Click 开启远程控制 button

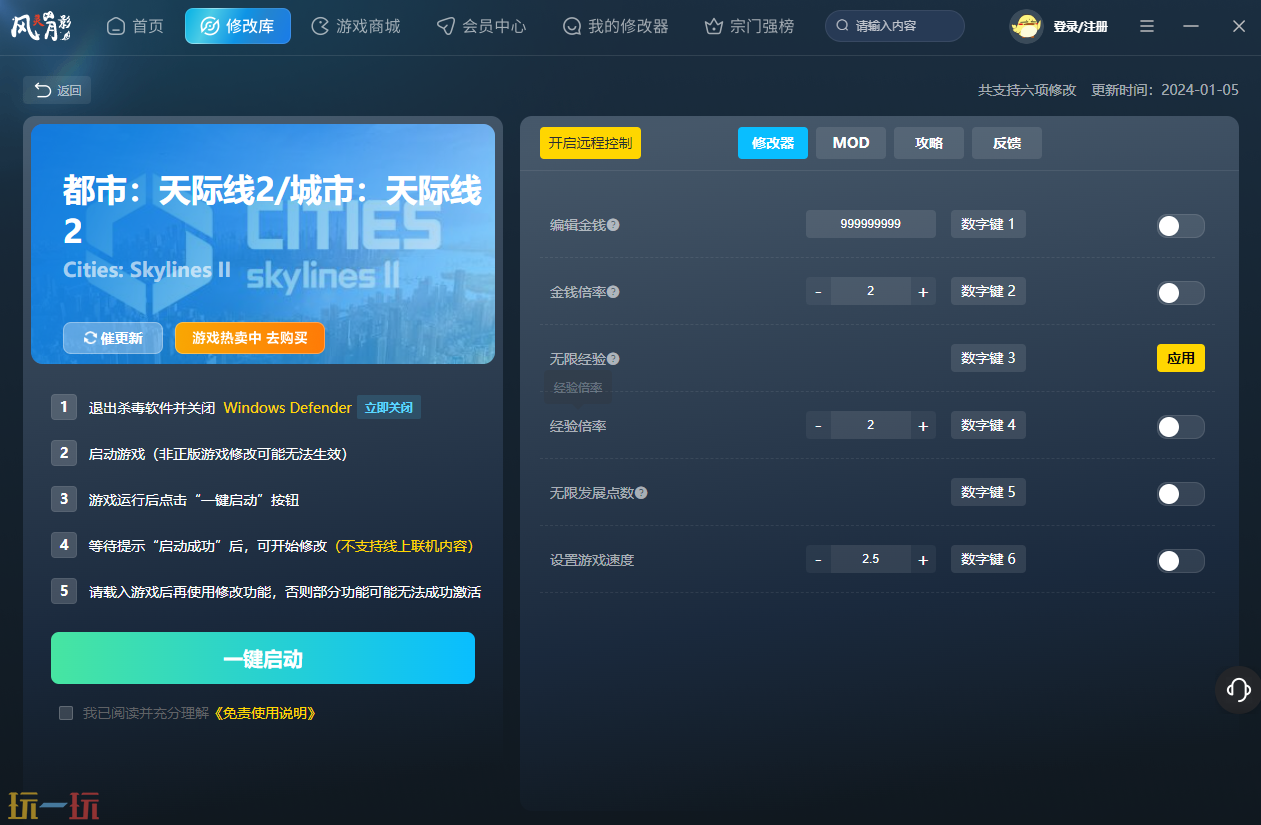click(x=590, y=143)
